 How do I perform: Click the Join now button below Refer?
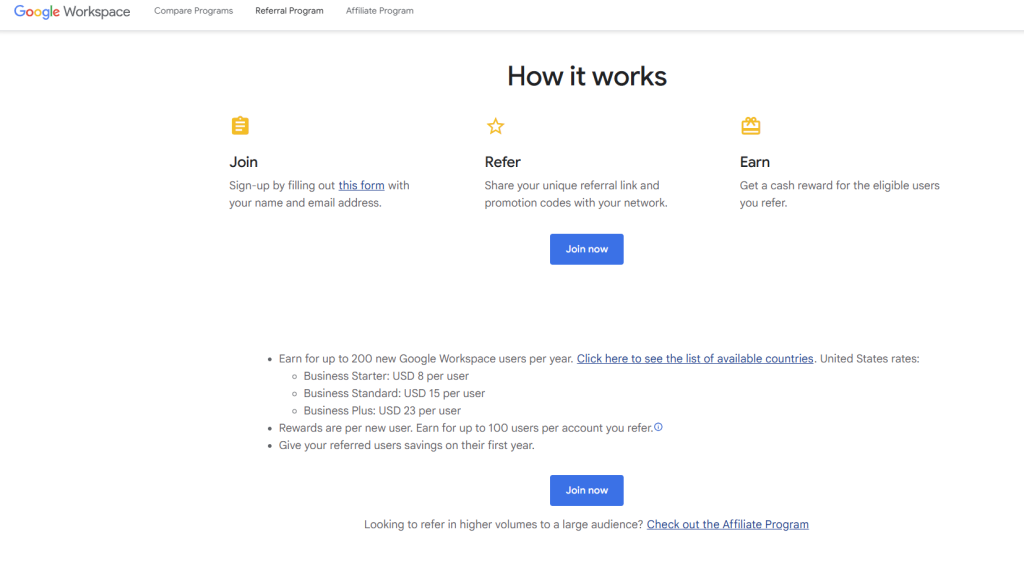tap(586, 249)
